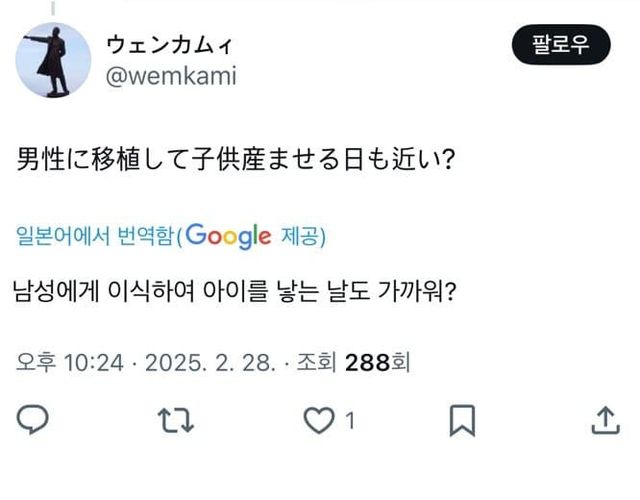Retweet the post using the repost icon

click(x=175, y=421)
